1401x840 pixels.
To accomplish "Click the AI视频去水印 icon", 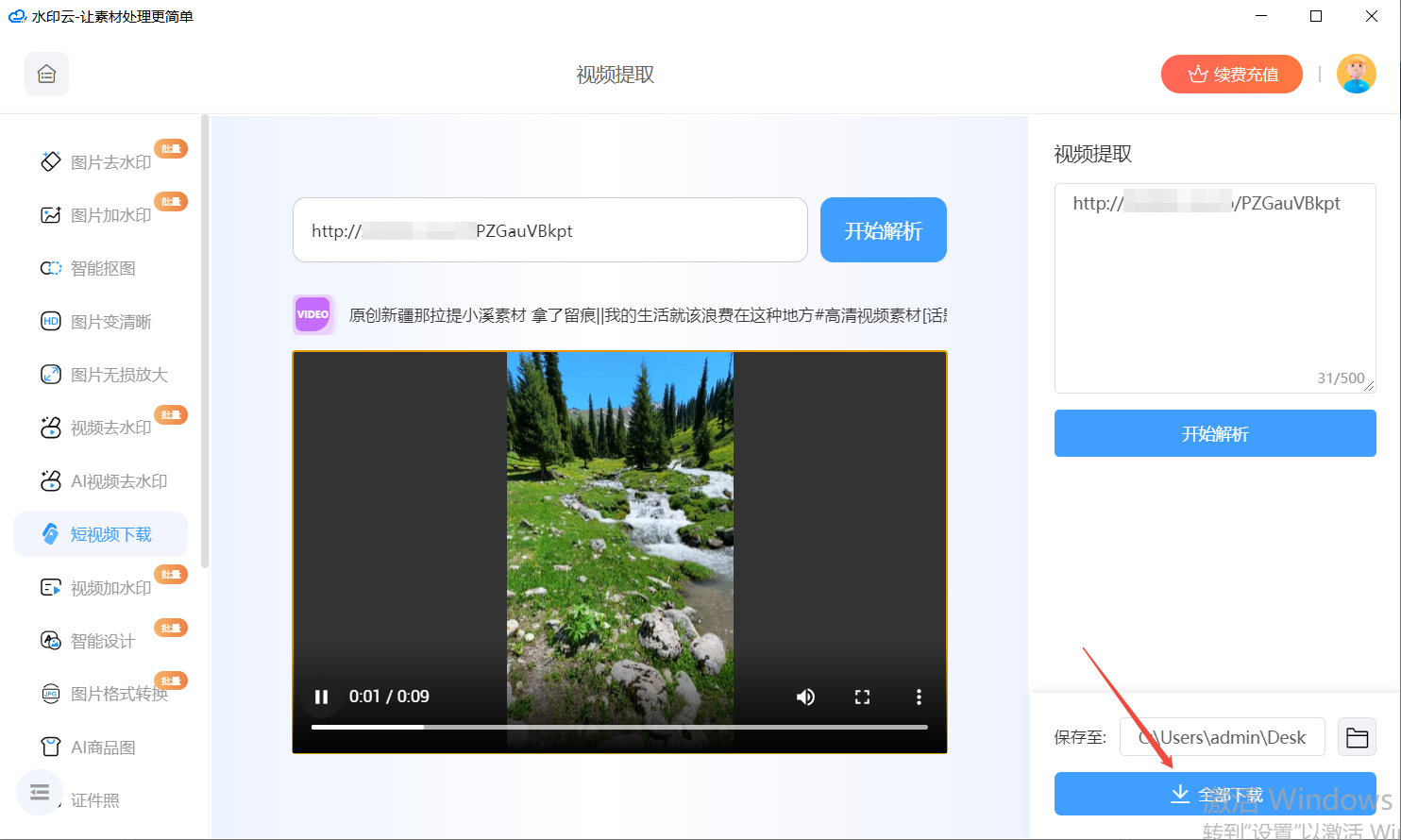I will click(51, 481).
